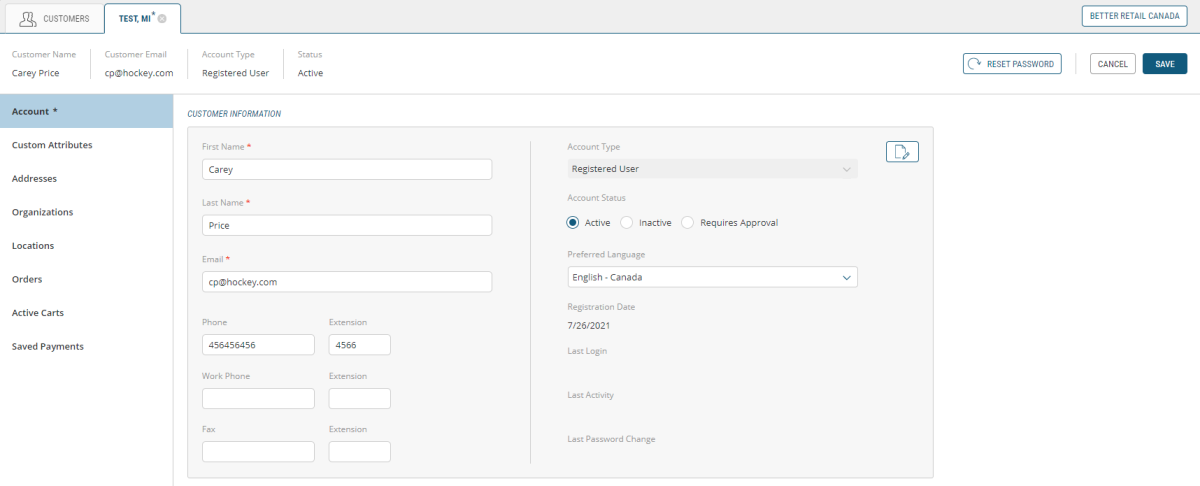Click the Reset Password button
Viewport: 1200px width, 486px height.
pyautogui.click(x=1012, y=64)
